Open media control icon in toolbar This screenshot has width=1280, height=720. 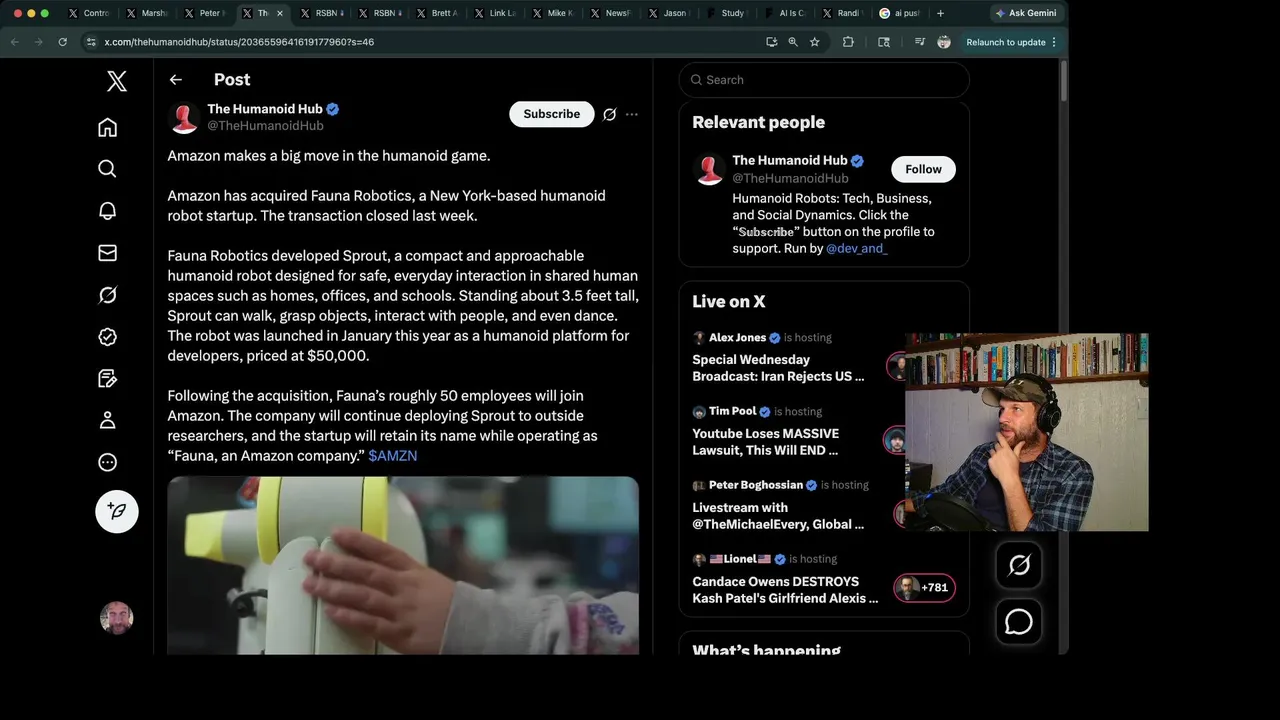(x=919, y=42)
